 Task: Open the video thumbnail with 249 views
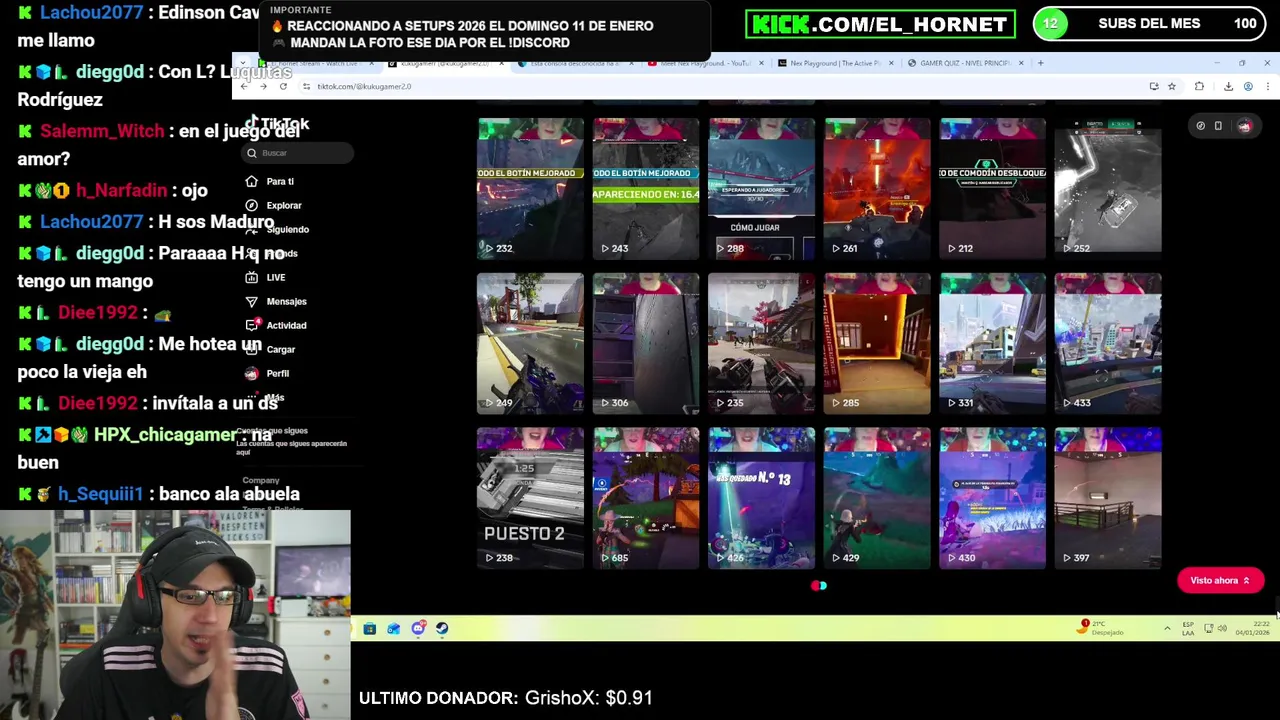[x=530, y=342]
